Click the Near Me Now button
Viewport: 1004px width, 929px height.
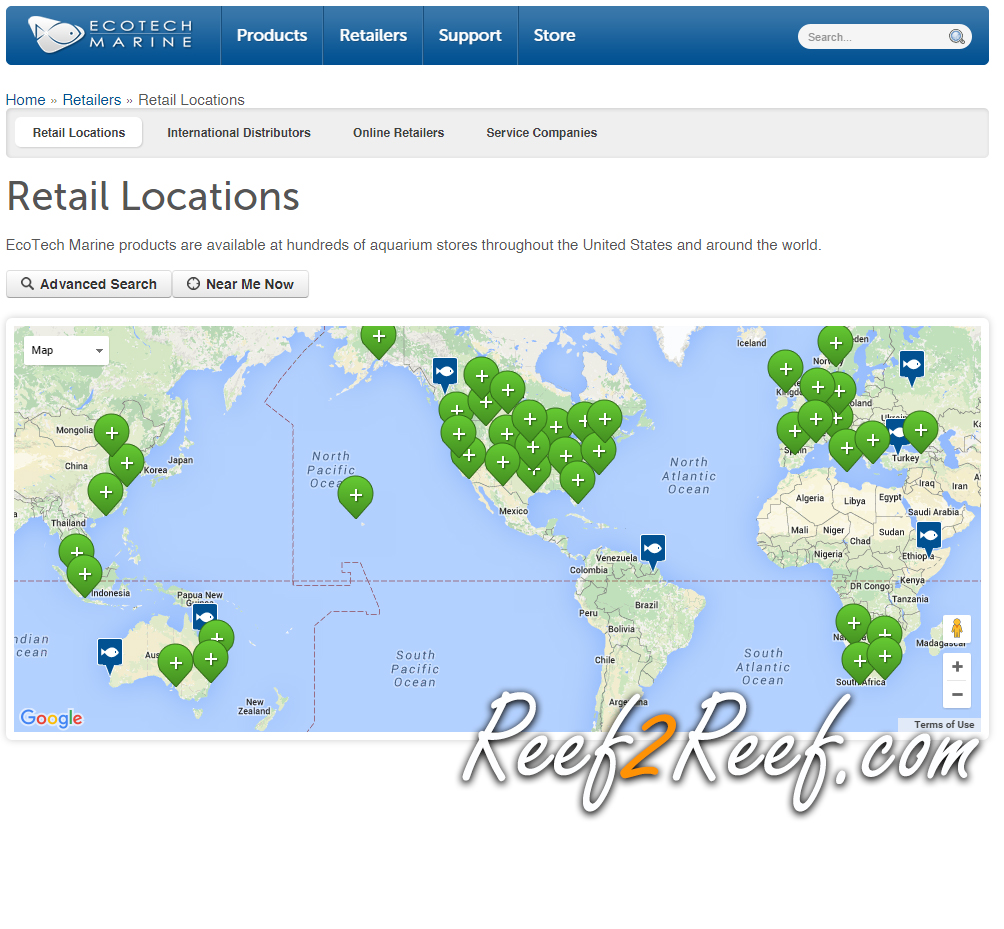coord(241,284)
